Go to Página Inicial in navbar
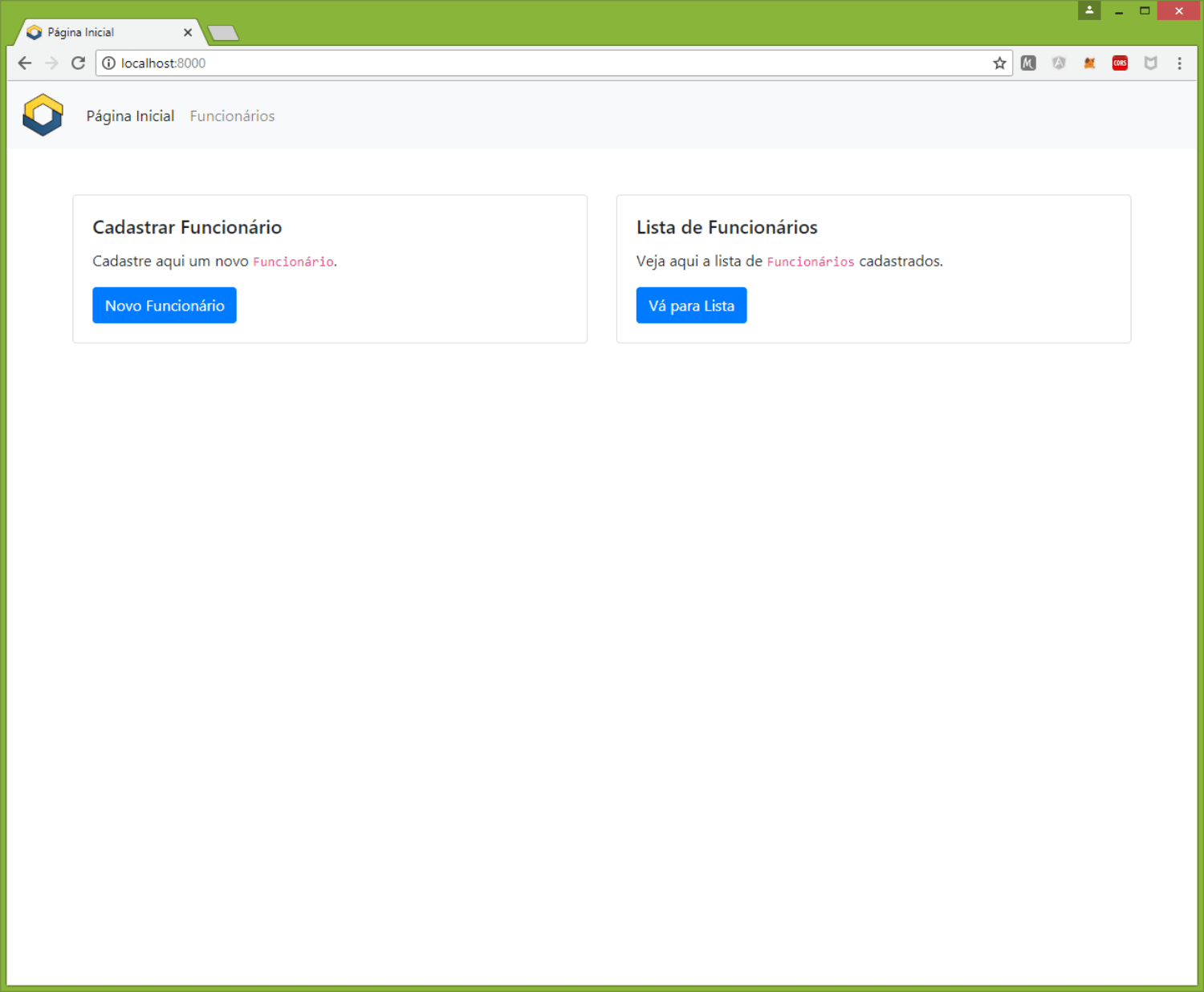This screenshot has height=992, width=1204. click(x=130, y=116)
